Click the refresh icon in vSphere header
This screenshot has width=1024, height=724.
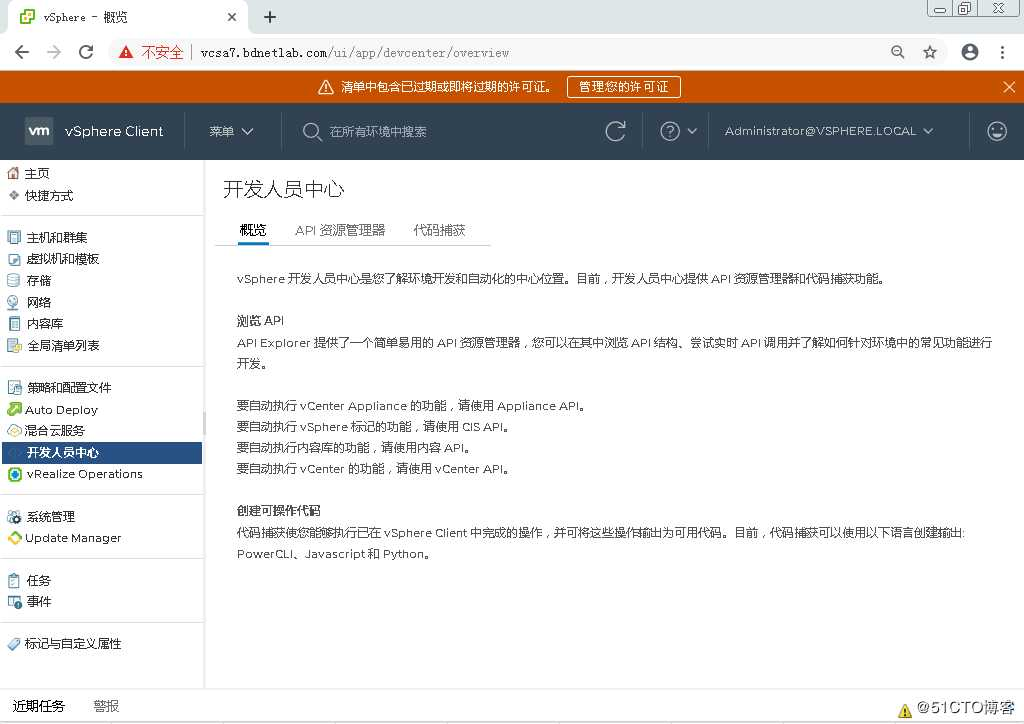point(615,131)
